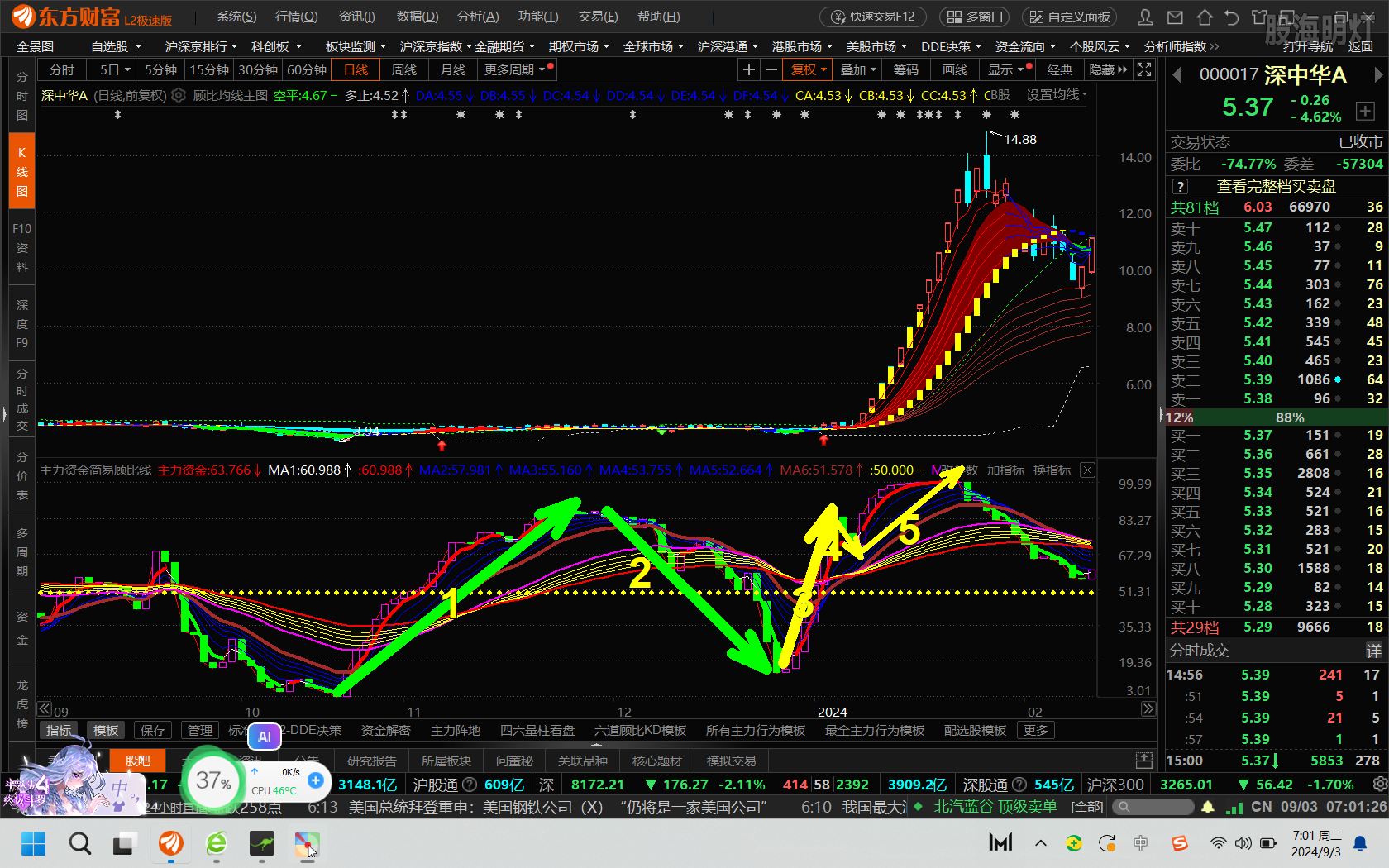
Task: Open 分时成交 detail icon
Action: pyautogui.click(x=1373, y=651)
